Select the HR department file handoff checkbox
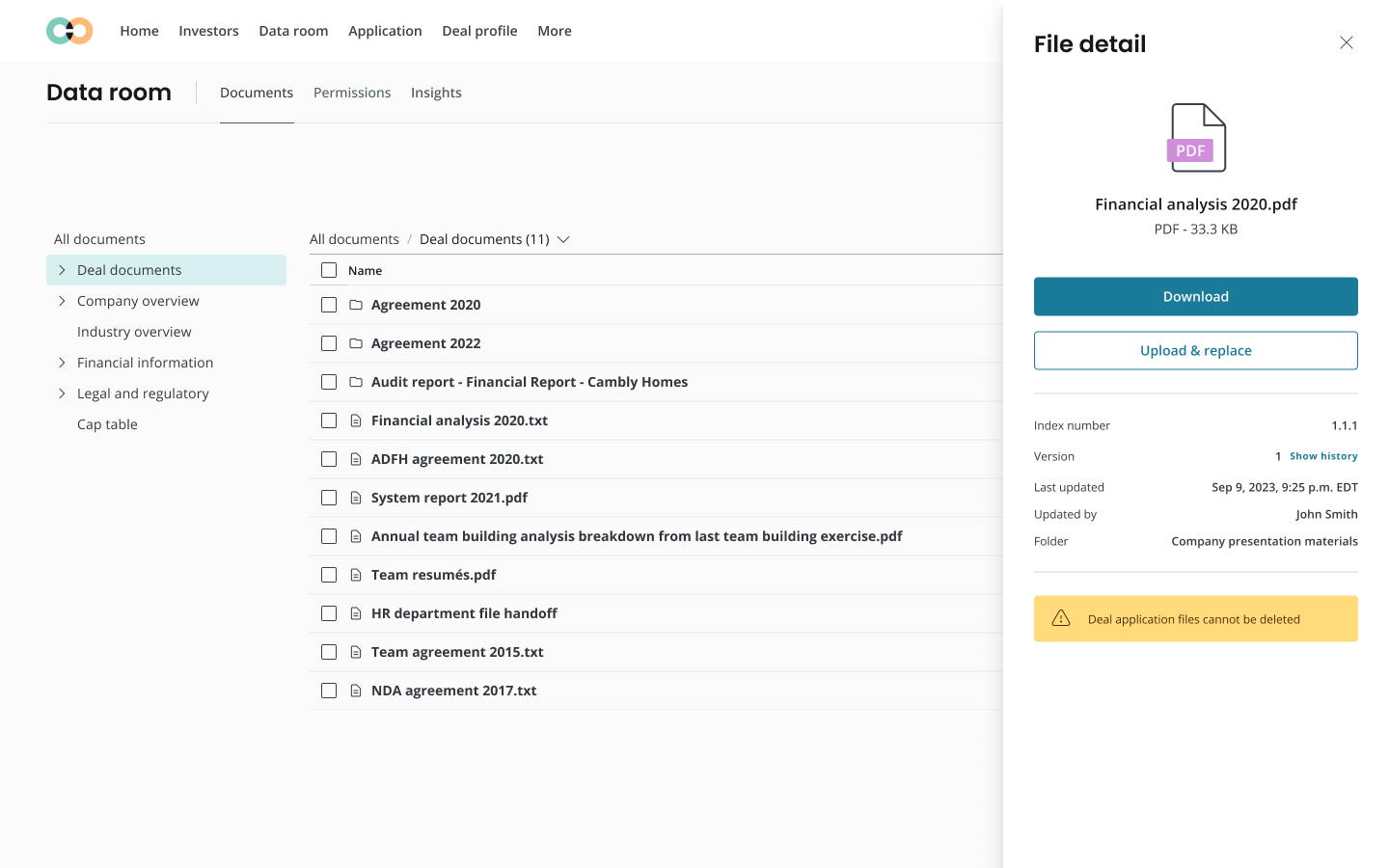This screenshot has width=1389, height=868. click(329, 613)
